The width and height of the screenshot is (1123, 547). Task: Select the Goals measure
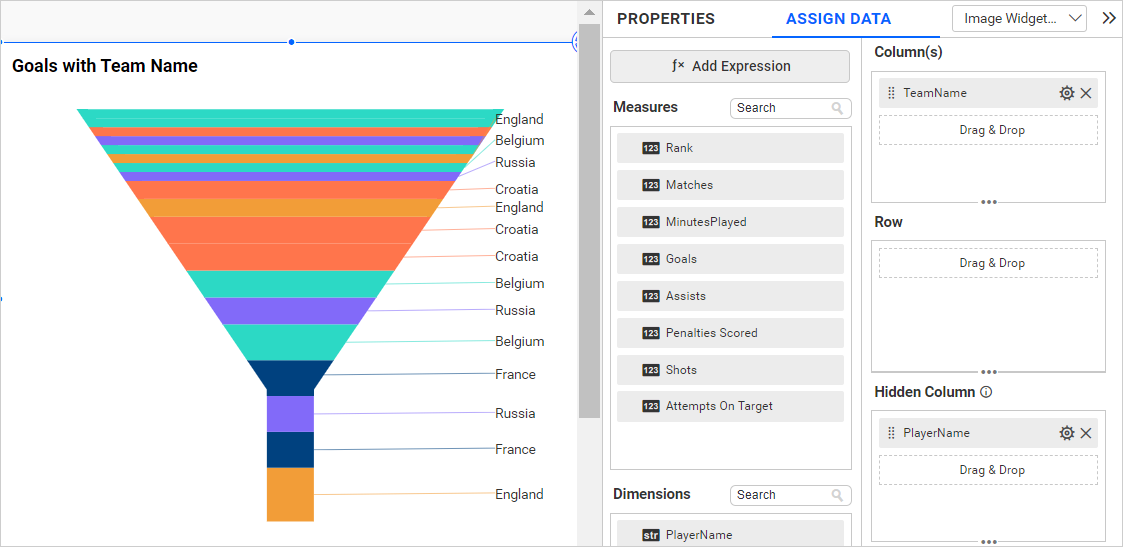tap(730, 259)
